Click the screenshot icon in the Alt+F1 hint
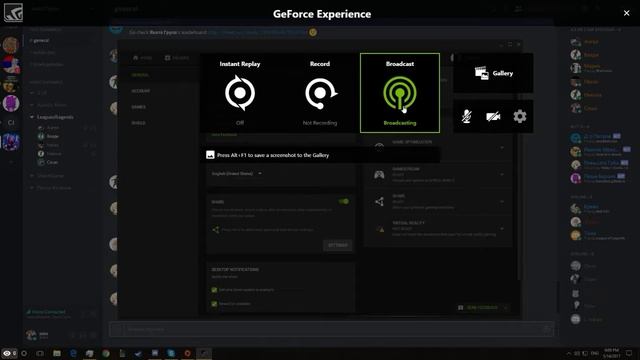This screenshot has height=360, width=640. 210,155
